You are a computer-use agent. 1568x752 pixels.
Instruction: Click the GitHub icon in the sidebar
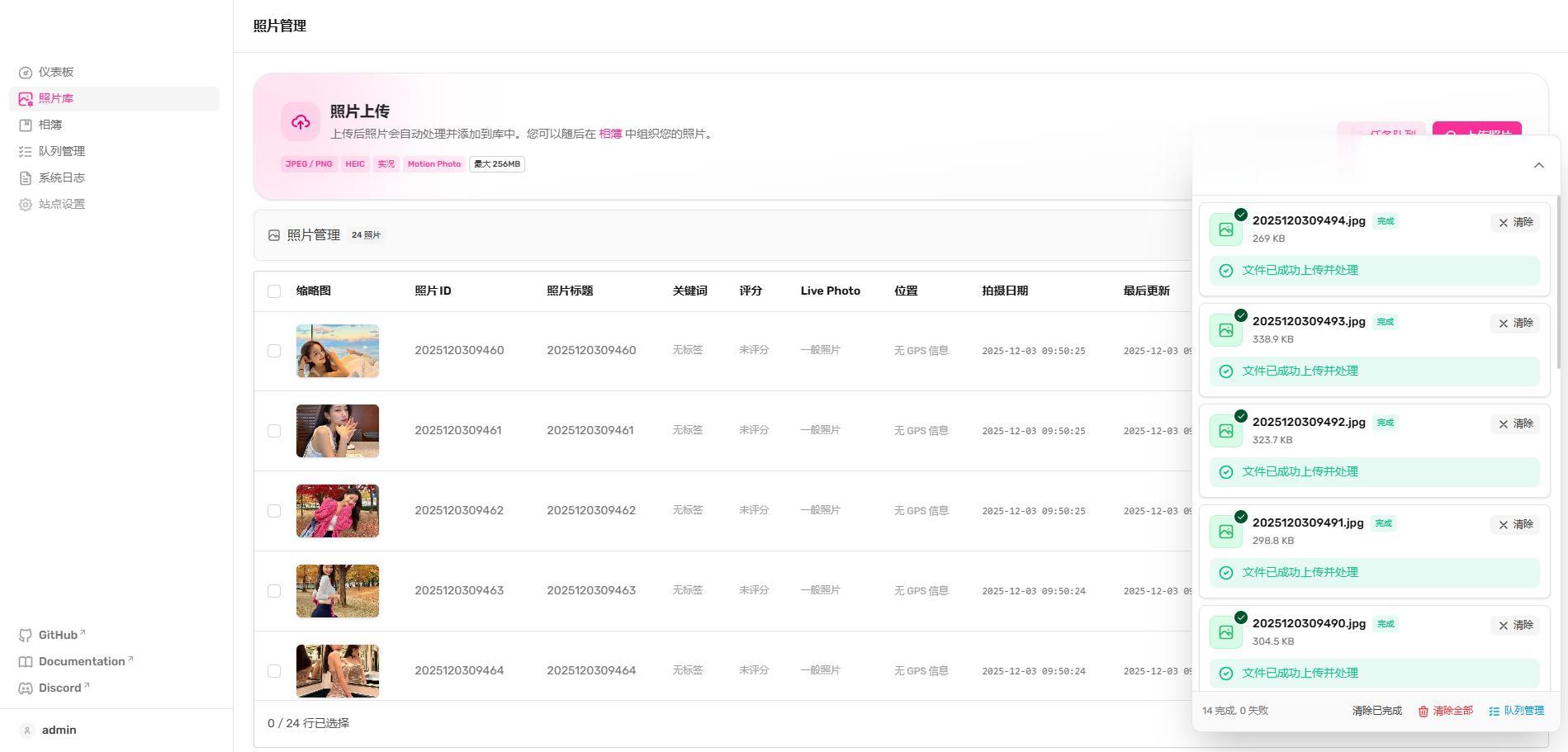26,635
